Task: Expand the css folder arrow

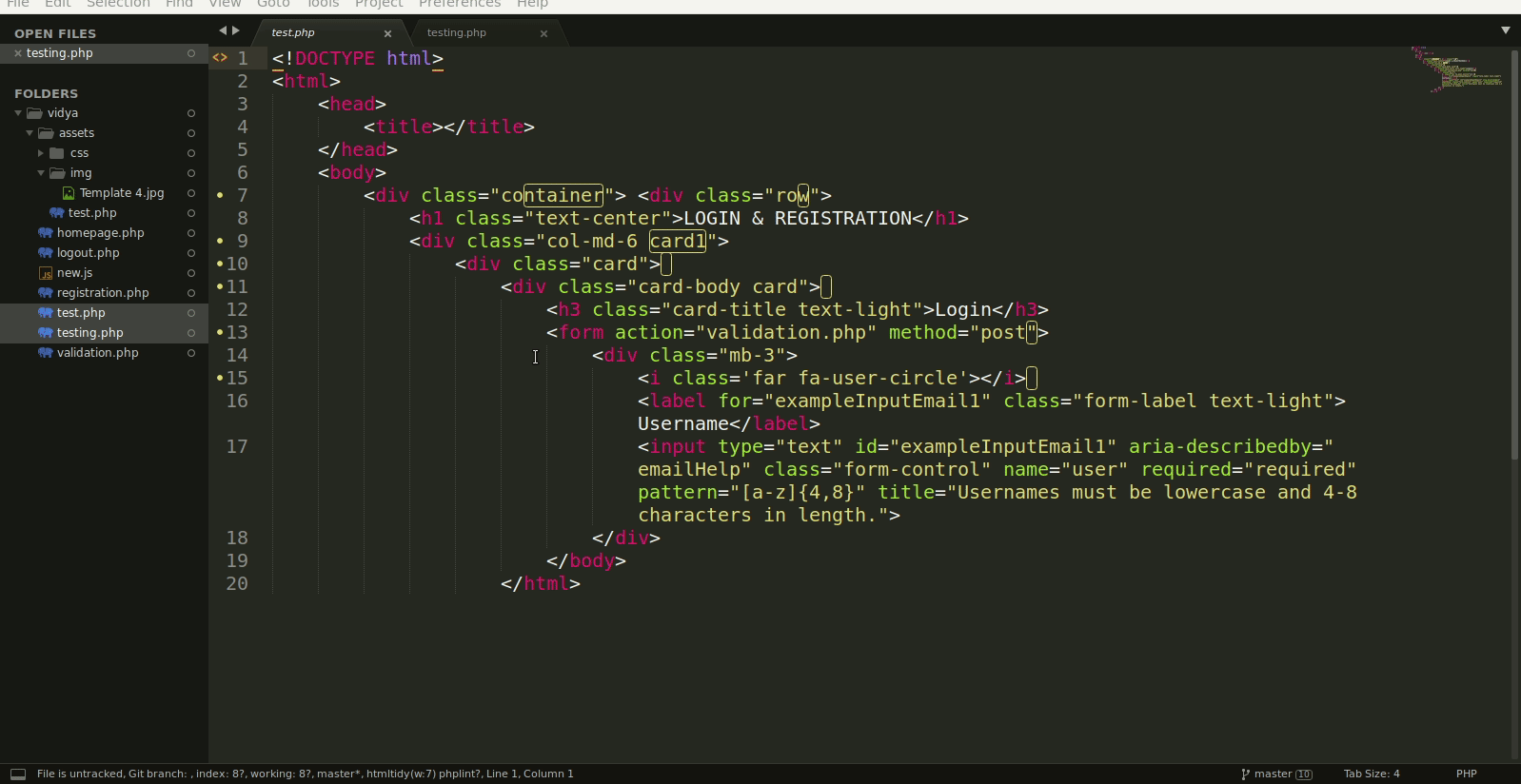Action: pyautogui.click(x=41, y=153)
